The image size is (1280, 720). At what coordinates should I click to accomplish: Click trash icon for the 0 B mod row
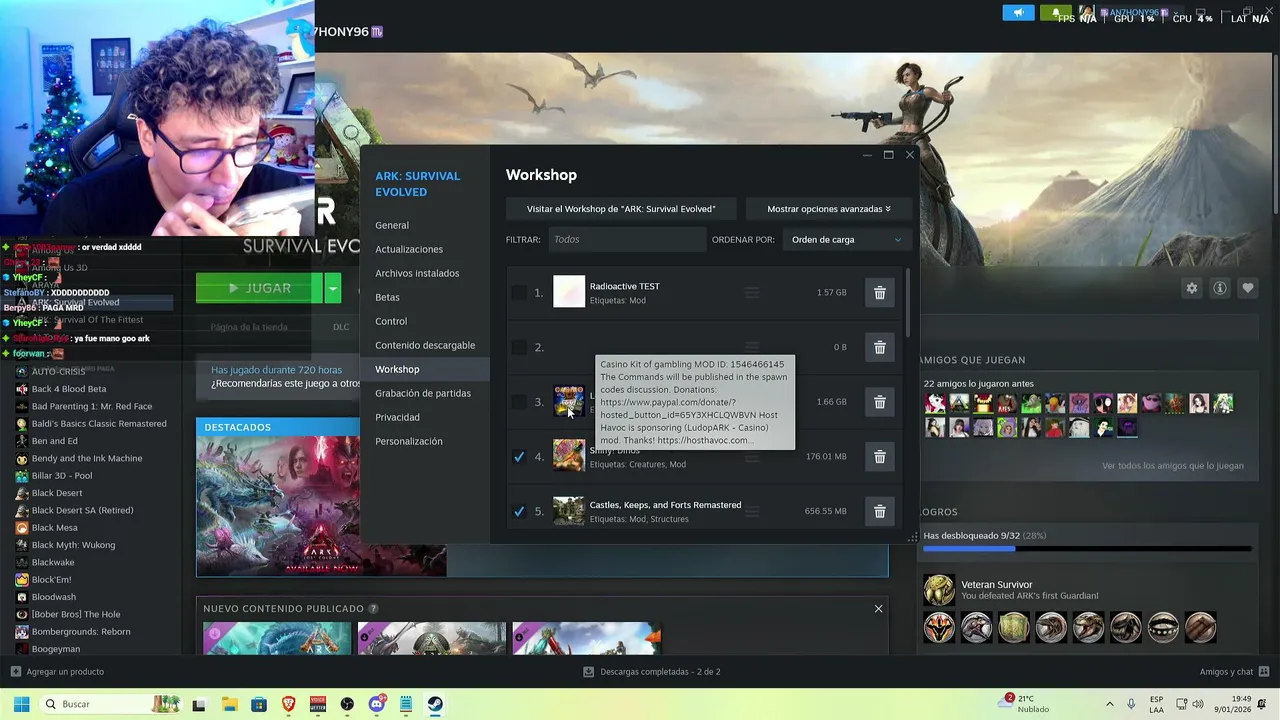coord(880,347)
